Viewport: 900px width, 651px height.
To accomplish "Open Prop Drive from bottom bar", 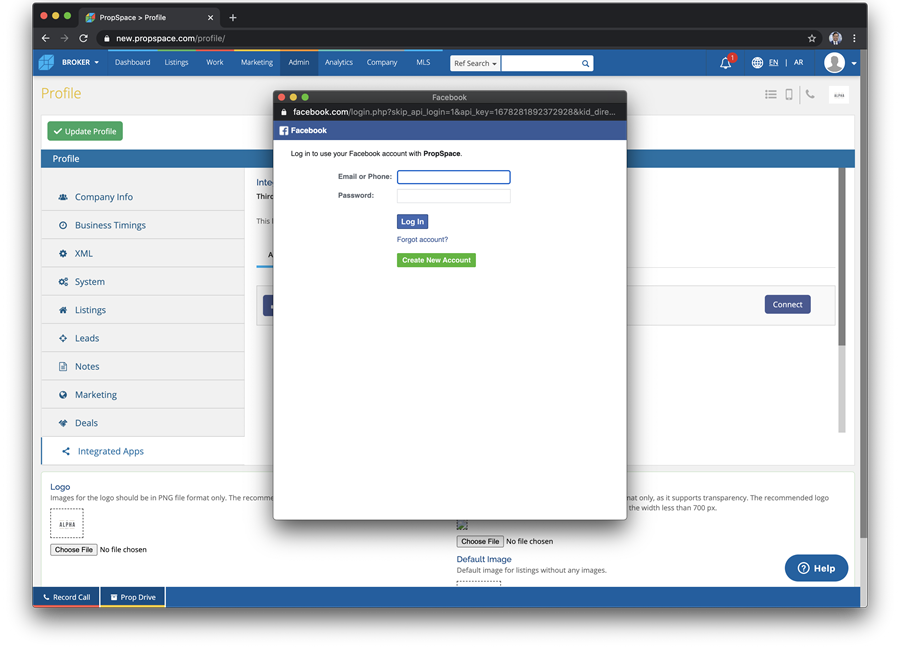I will coord(133,597).
